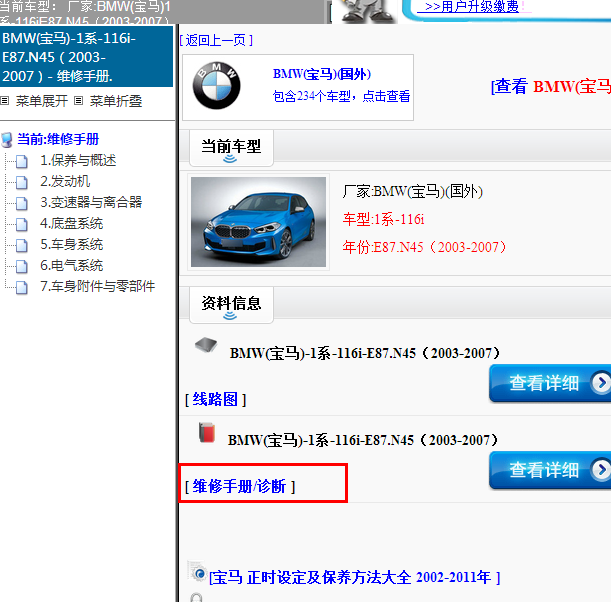
Task: Click the page icon beside 4.底盘系统
Action: [x=21, y=224]
